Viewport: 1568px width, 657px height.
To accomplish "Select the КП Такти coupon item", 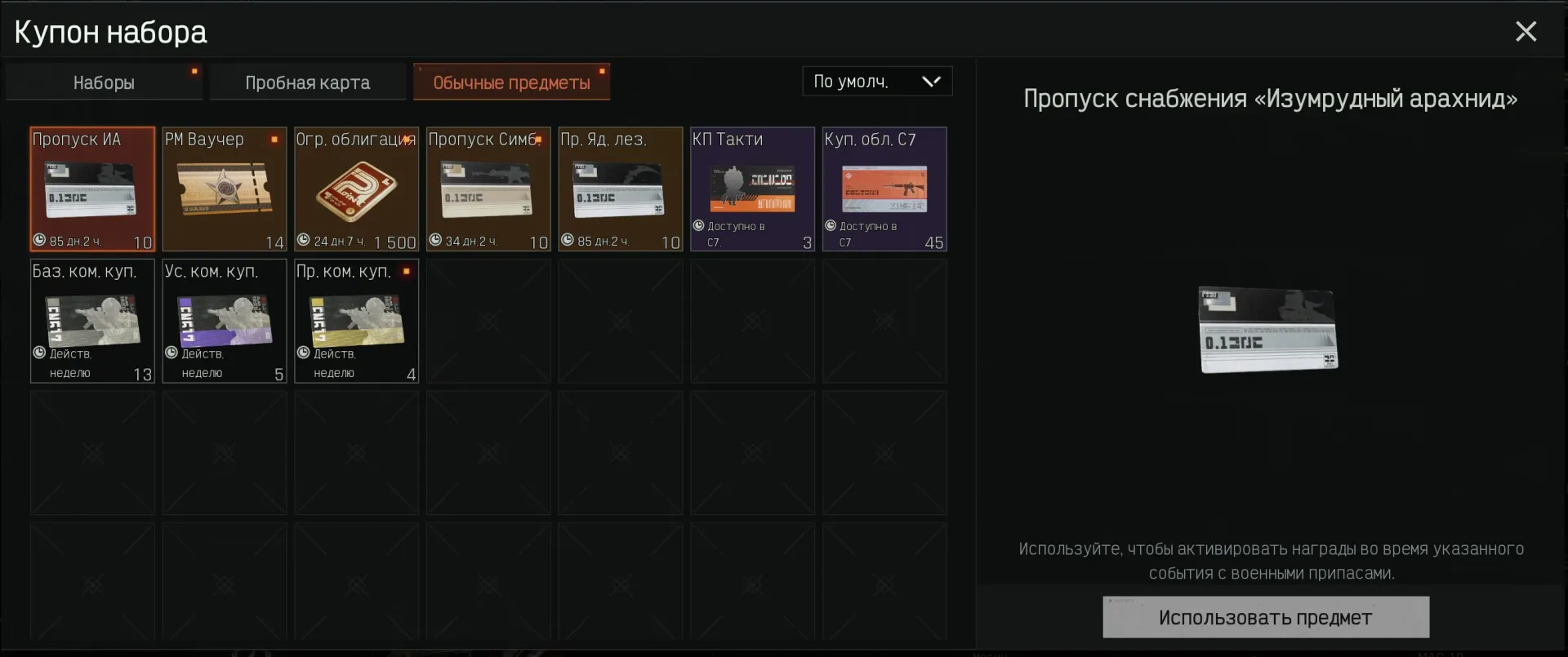I will tap(753, 189).
